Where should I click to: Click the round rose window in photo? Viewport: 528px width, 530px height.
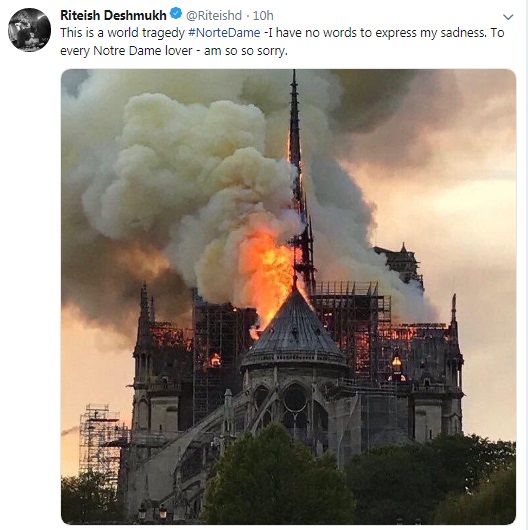point(295,399)
